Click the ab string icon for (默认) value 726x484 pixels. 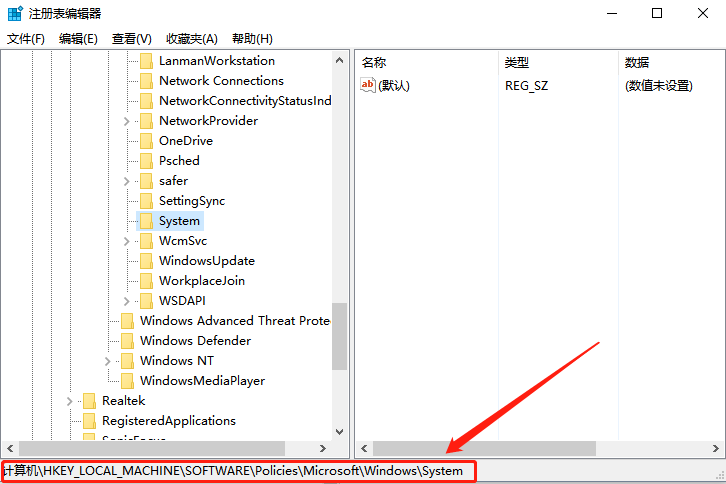pyautogui.click(x=368, y=85)
